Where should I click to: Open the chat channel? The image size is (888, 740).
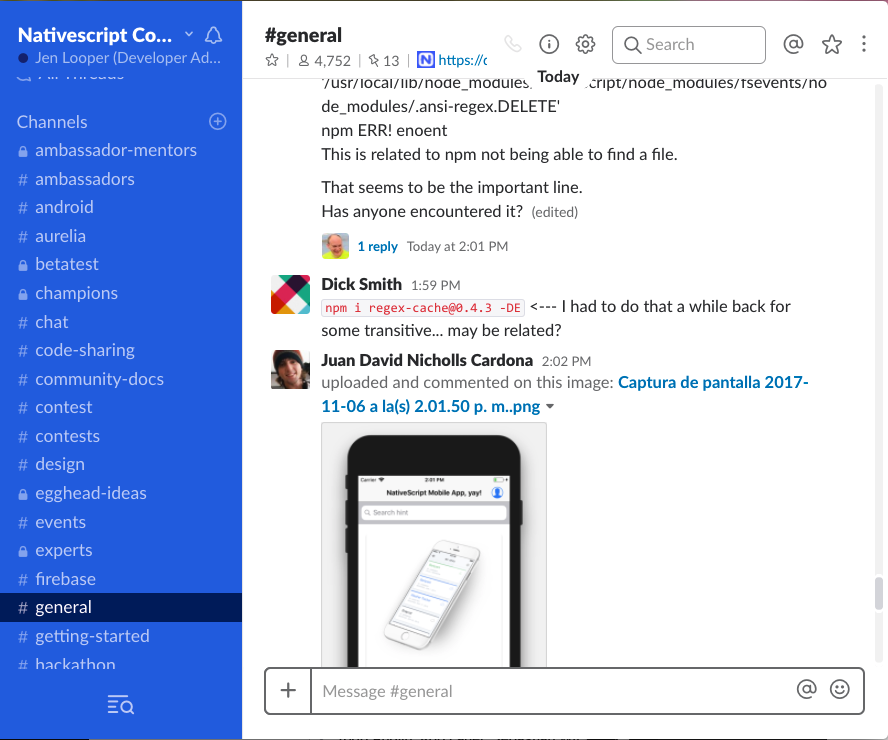click(x=121, y=322)
